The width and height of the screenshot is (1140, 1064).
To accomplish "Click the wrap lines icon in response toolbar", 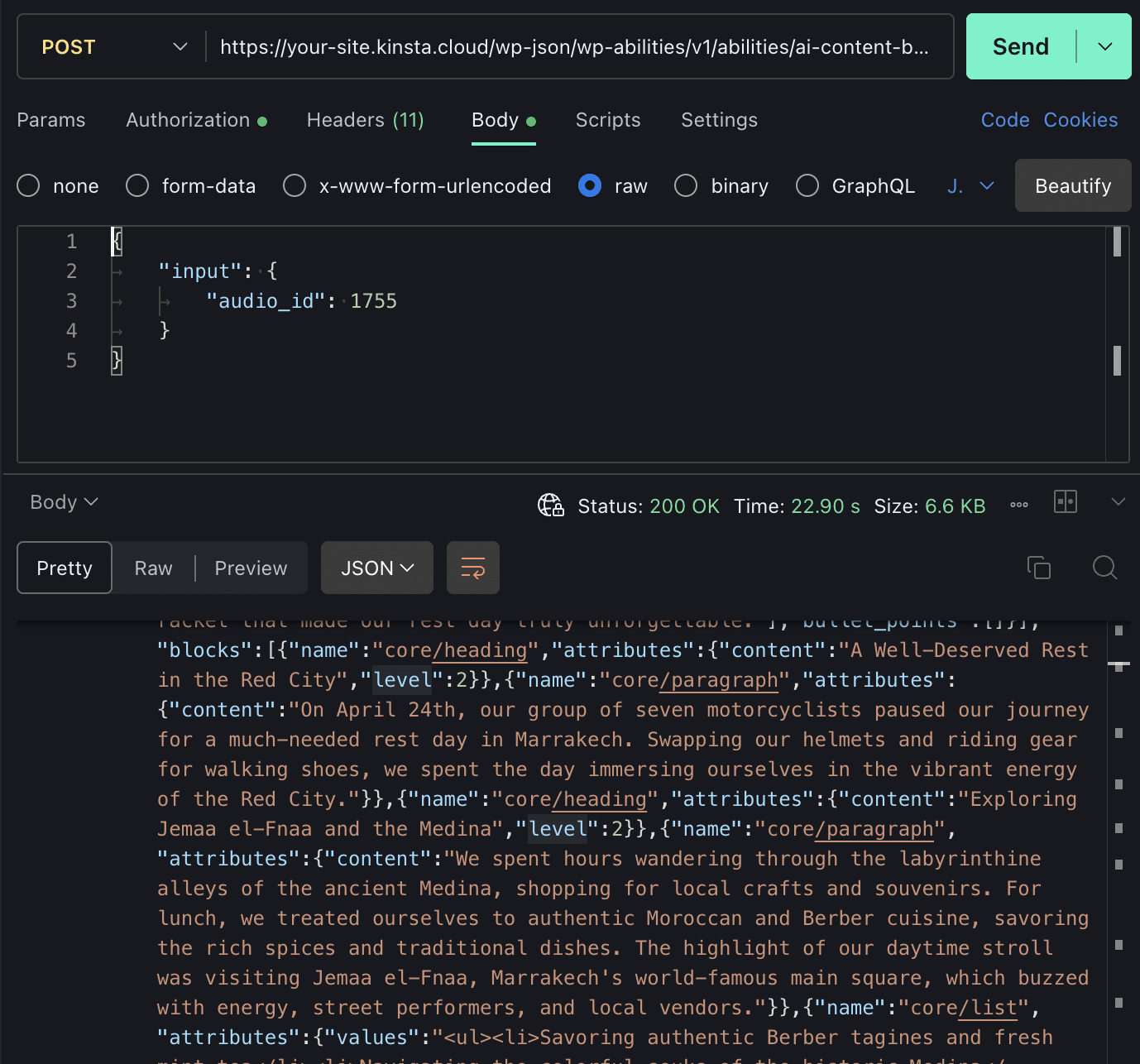I will pyautogui.click(x=473, y=568).
